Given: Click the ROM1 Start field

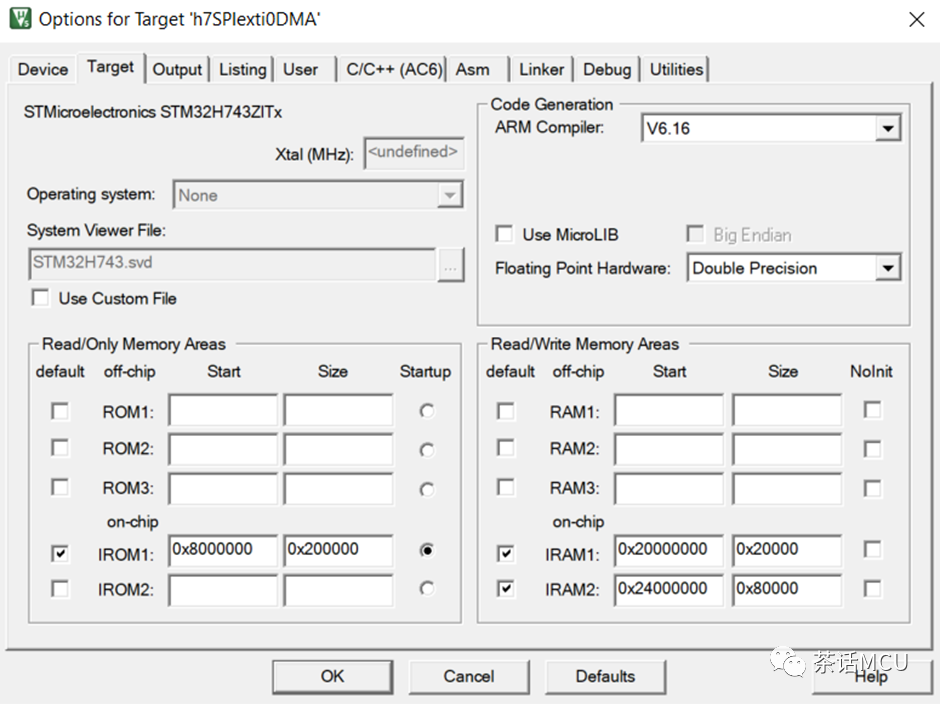Looking at the screenshot, I should (x=223, y=410).
